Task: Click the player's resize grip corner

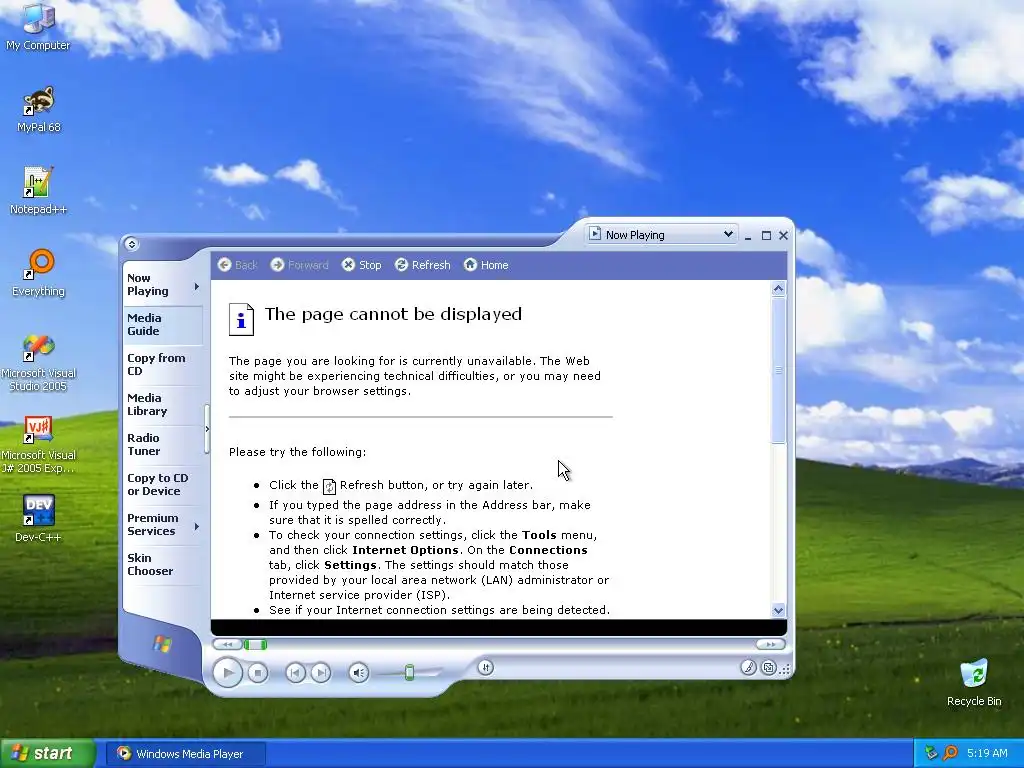Action: (x=785, y=669)
